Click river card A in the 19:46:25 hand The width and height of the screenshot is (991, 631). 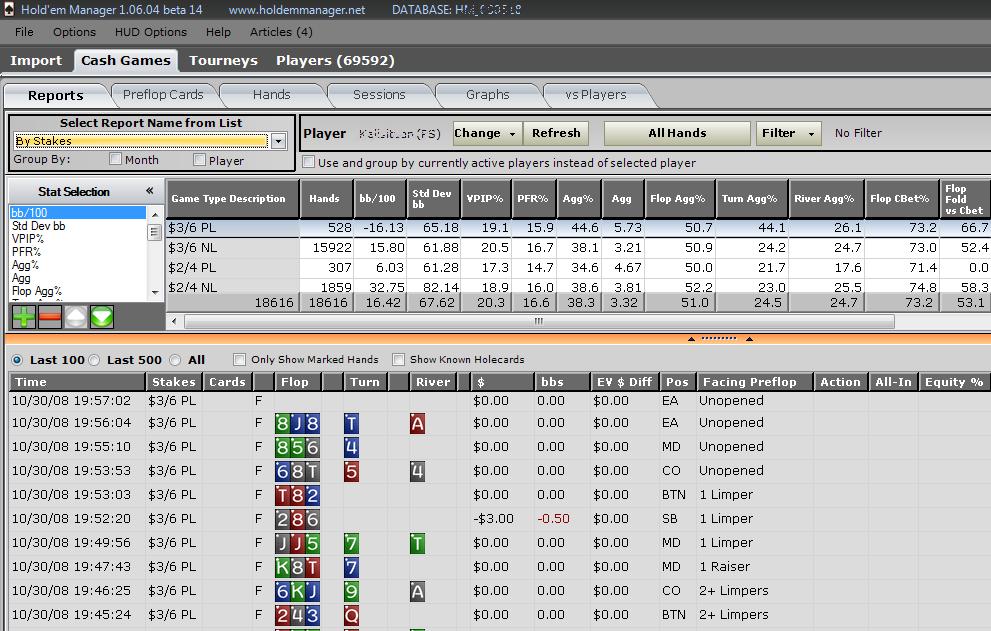417,592
